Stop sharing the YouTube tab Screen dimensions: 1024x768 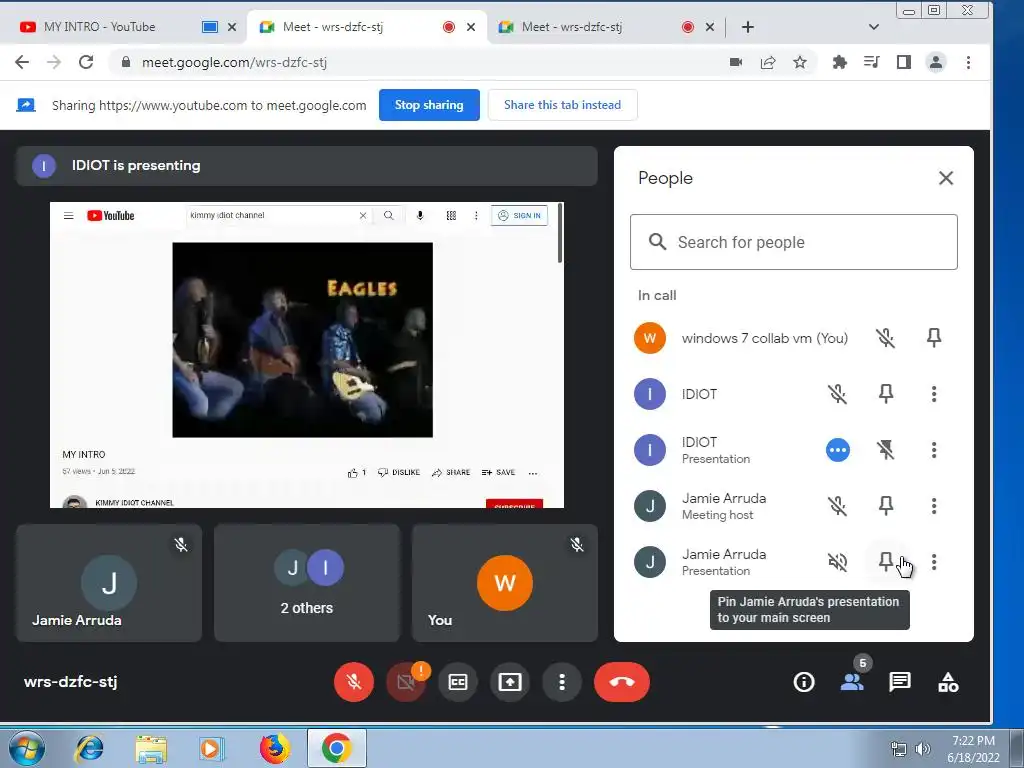coord(429,105)
